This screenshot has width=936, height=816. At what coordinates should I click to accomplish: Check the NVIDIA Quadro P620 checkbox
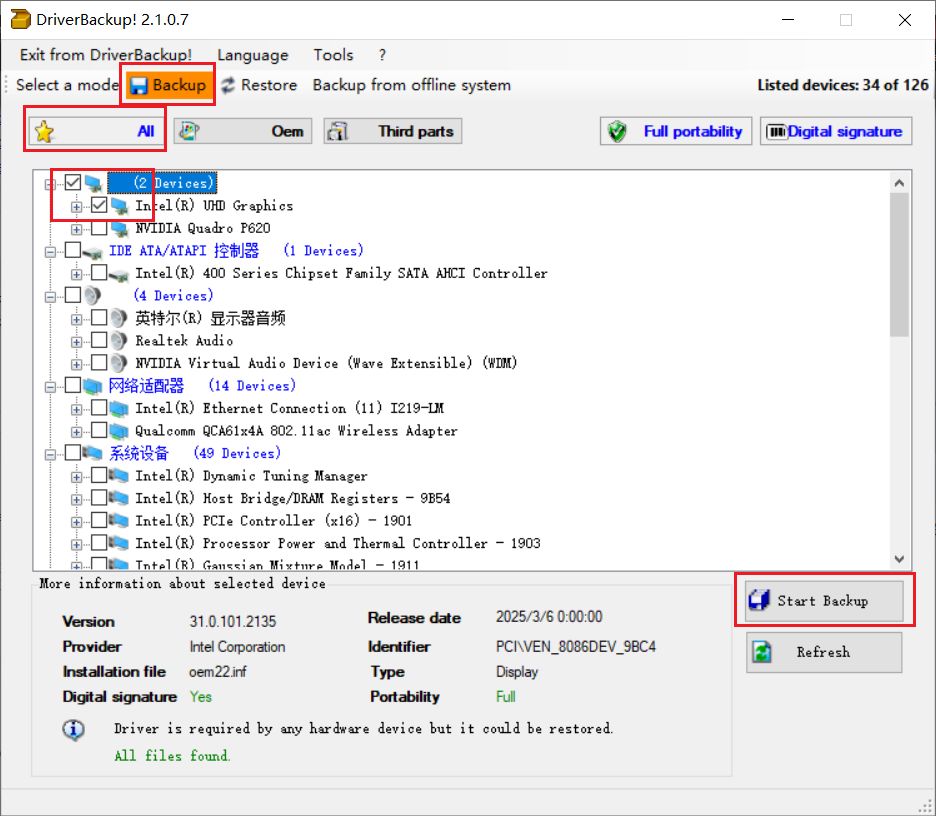(x=99, y=228)
